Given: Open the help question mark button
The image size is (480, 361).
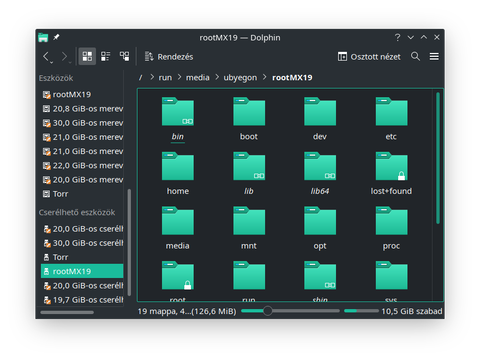Looking at the screenshot, I should click(x=397, y=37).
